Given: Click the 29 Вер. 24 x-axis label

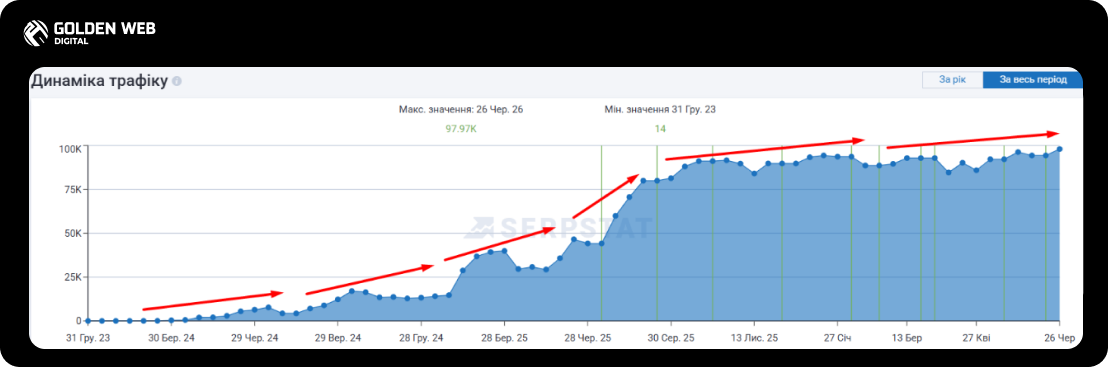Looking at the screenshot, I should pos(338,339).
